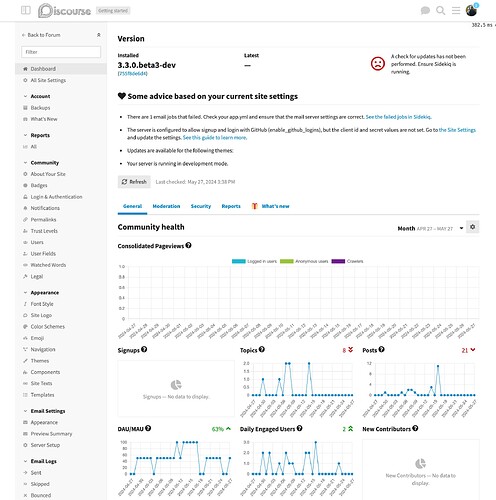
Task: Switch to the Moderation tab
Action: click(166, 206)
